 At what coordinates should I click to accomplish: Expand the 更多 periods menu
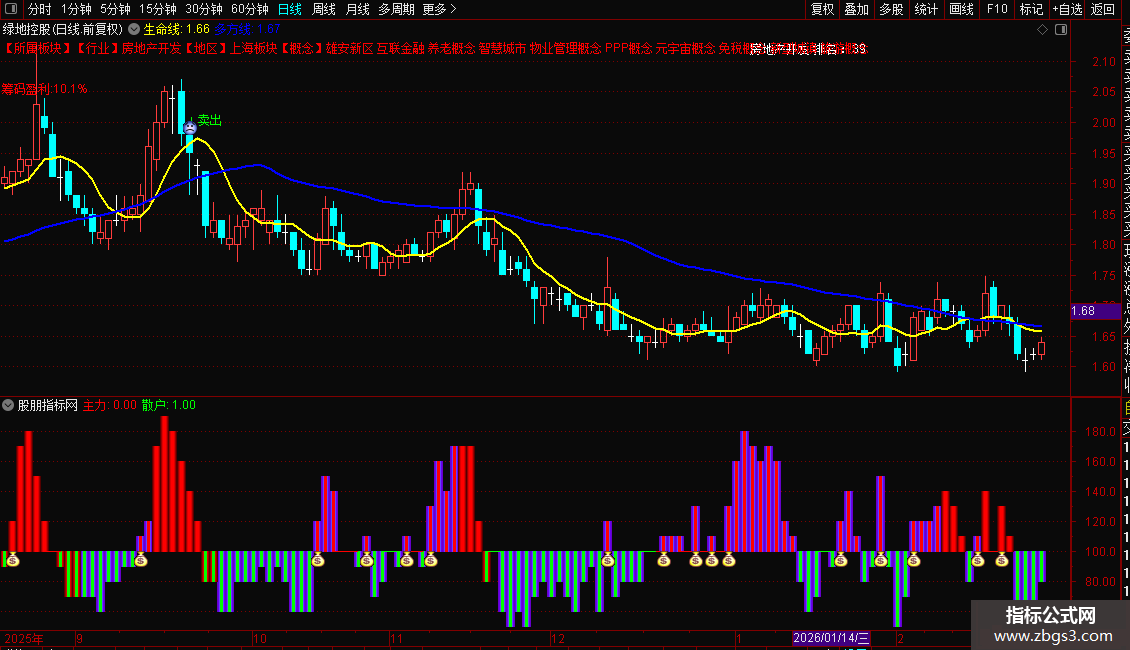pyautogui.click(x=440, y=9)
